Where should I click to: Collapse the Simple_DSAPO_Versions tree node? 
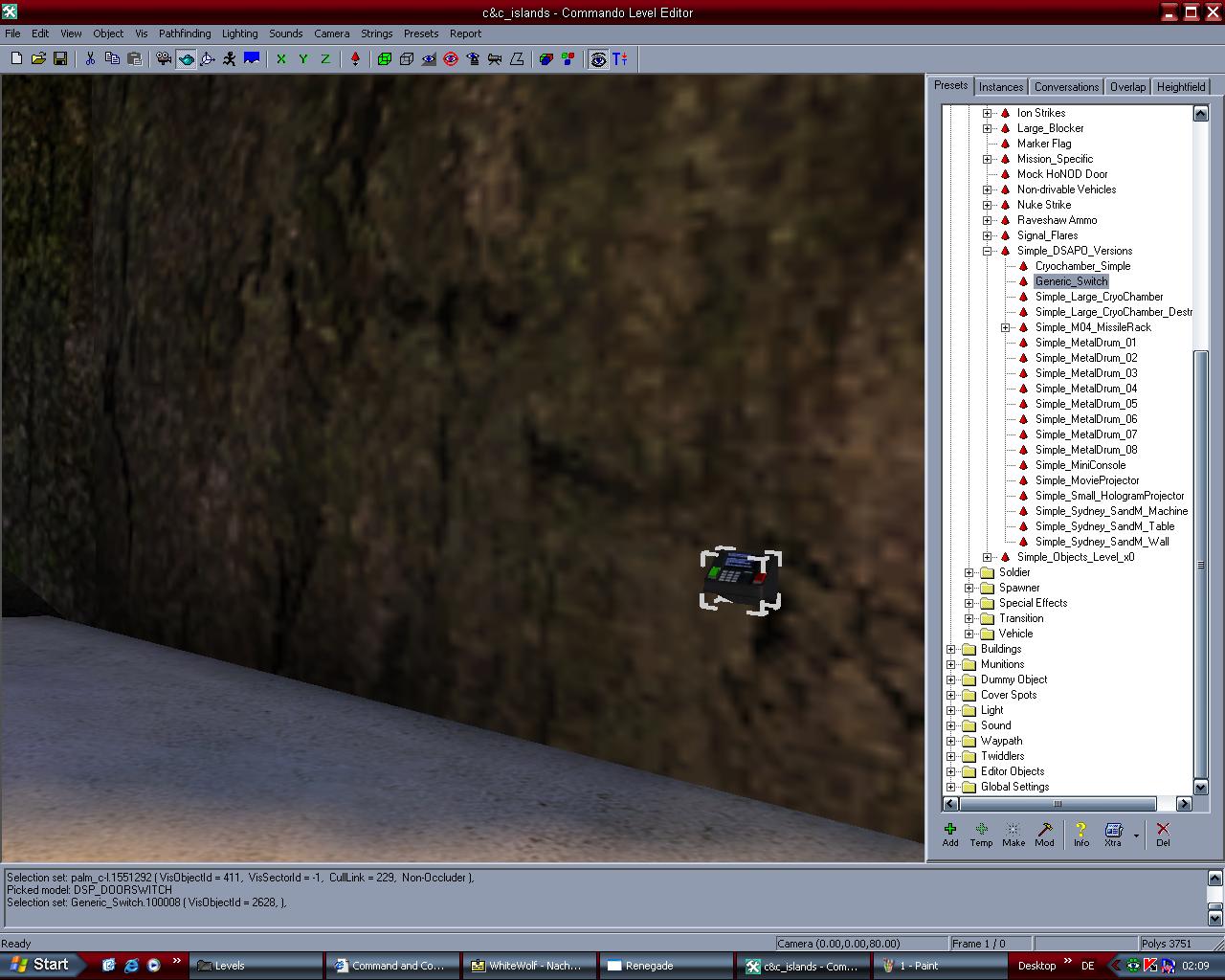click(x=987, y=251)
